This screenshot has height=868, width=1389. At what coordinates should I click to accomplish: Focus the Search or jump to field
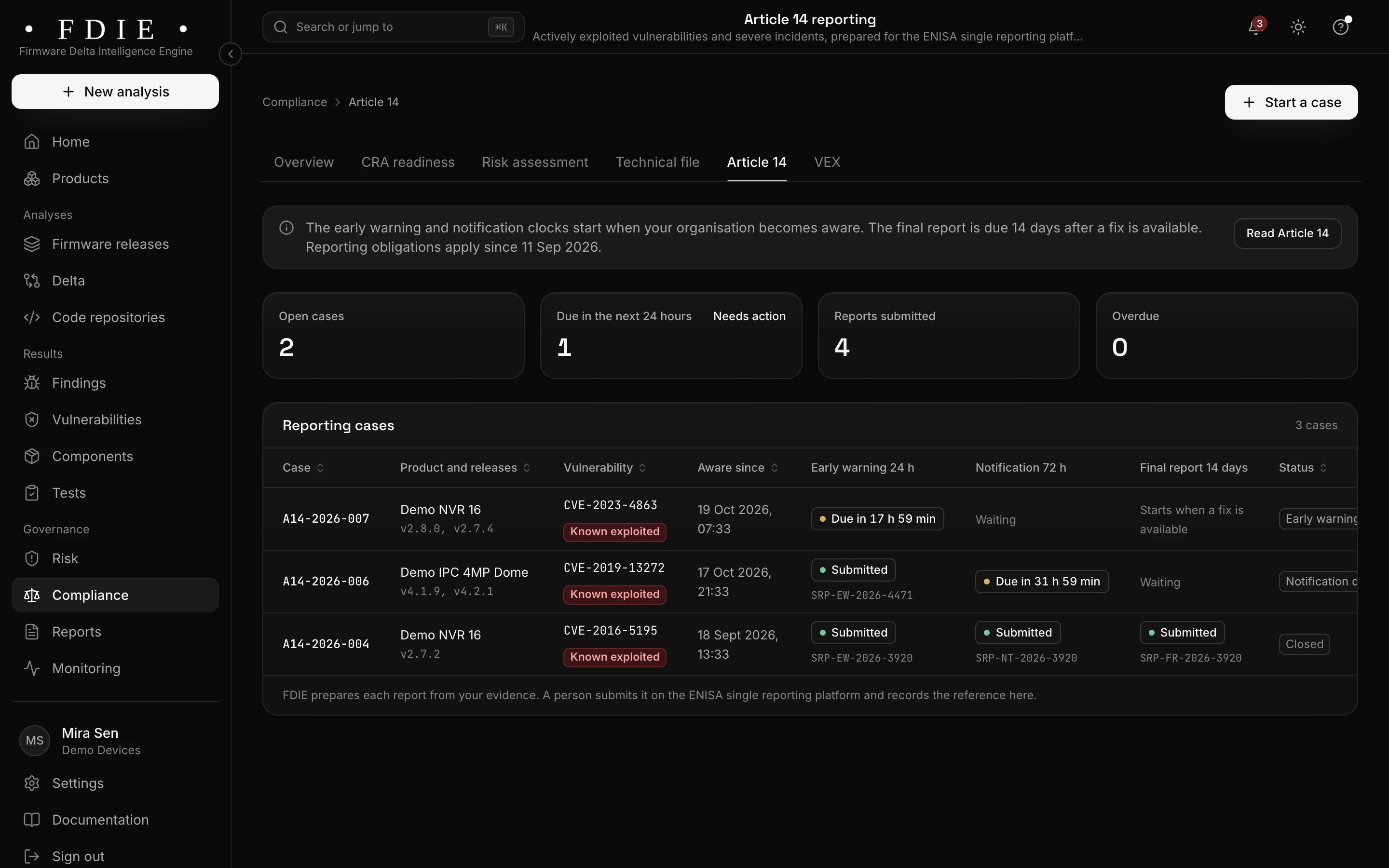click(393, 27)
